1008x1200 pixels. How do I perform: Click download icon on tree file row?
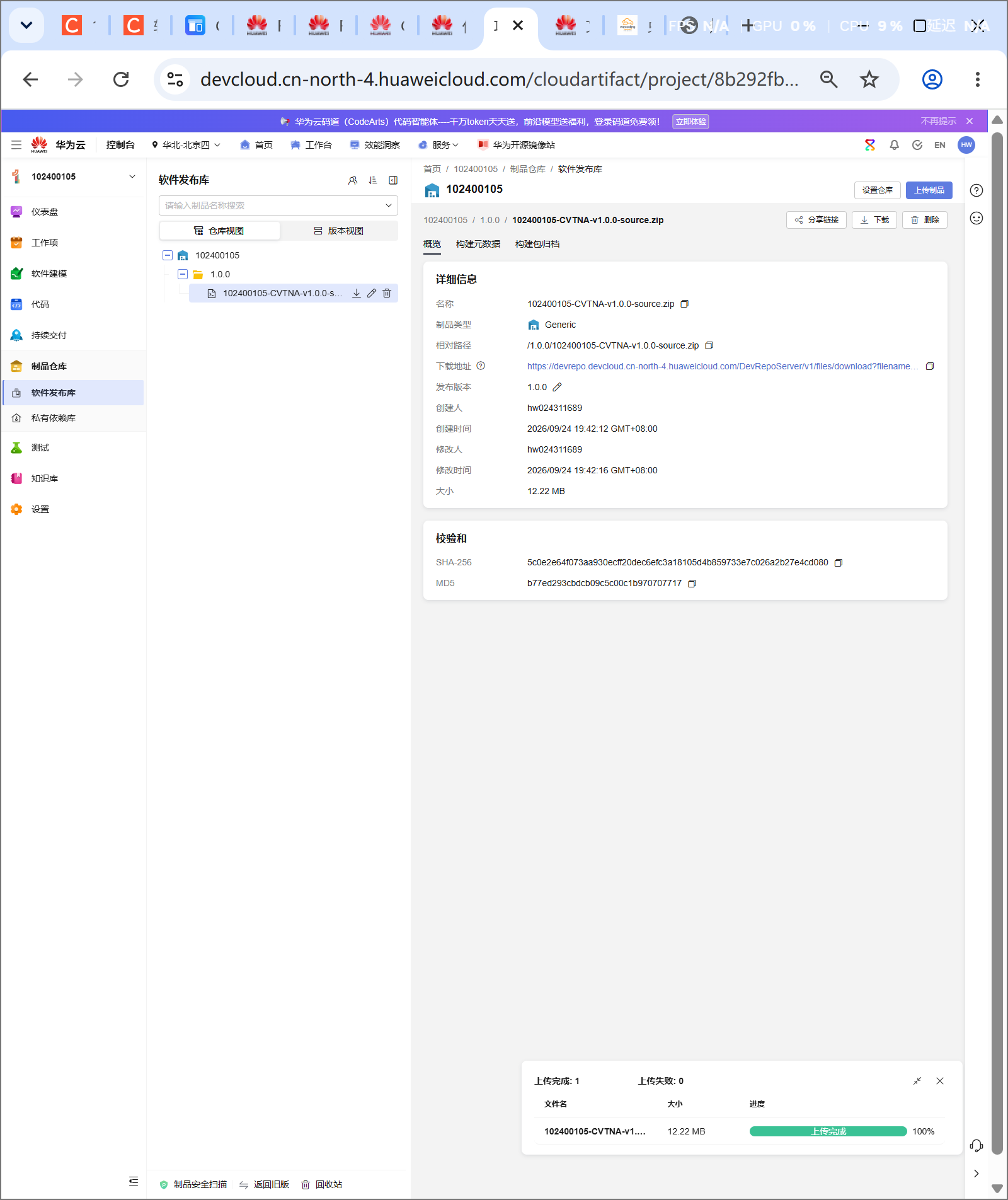357,293
